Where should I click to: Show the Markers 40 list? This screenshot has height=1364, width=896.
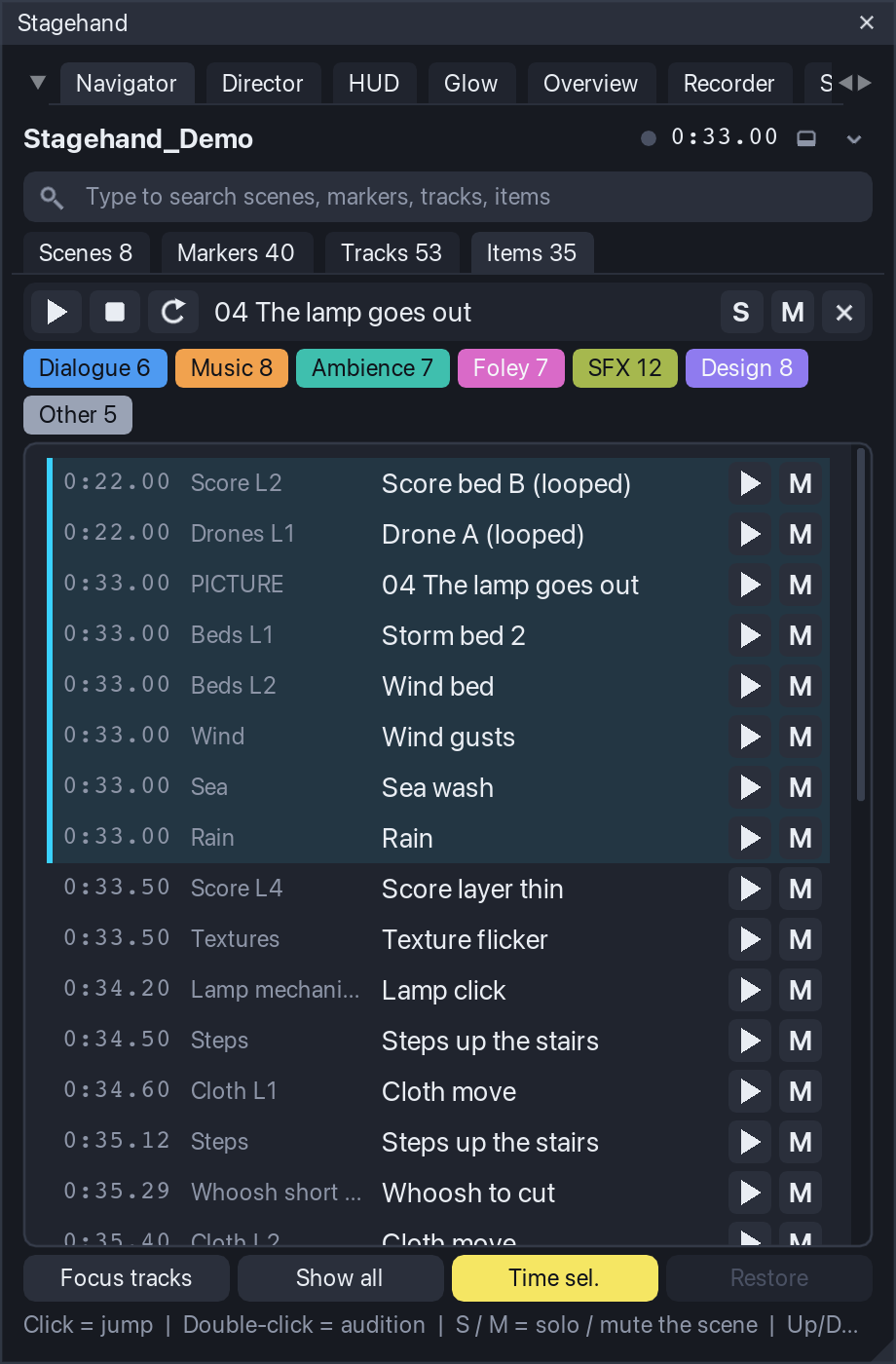[237, 253]
